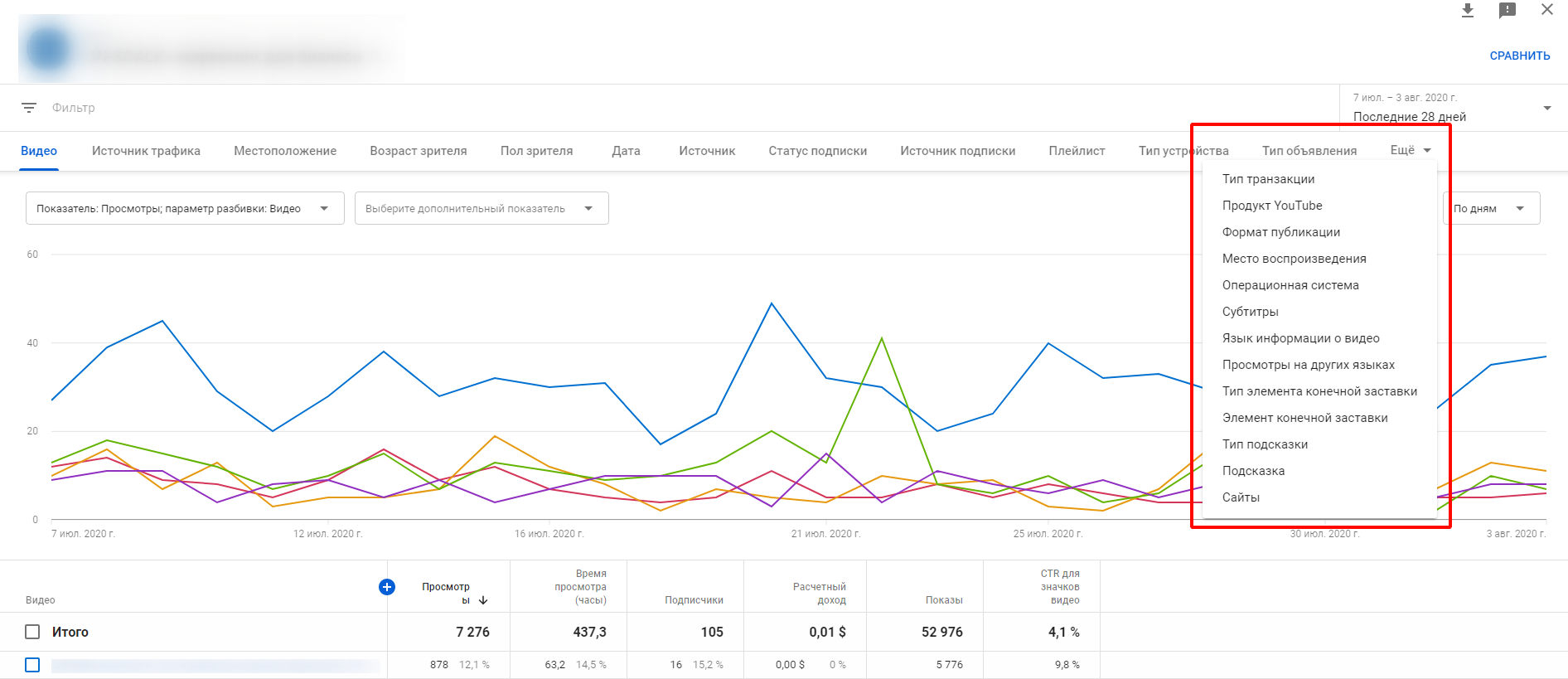Click the СРАВНИТЬ button
Viewport: 1568px width, 679px height.
point(1520,56)
